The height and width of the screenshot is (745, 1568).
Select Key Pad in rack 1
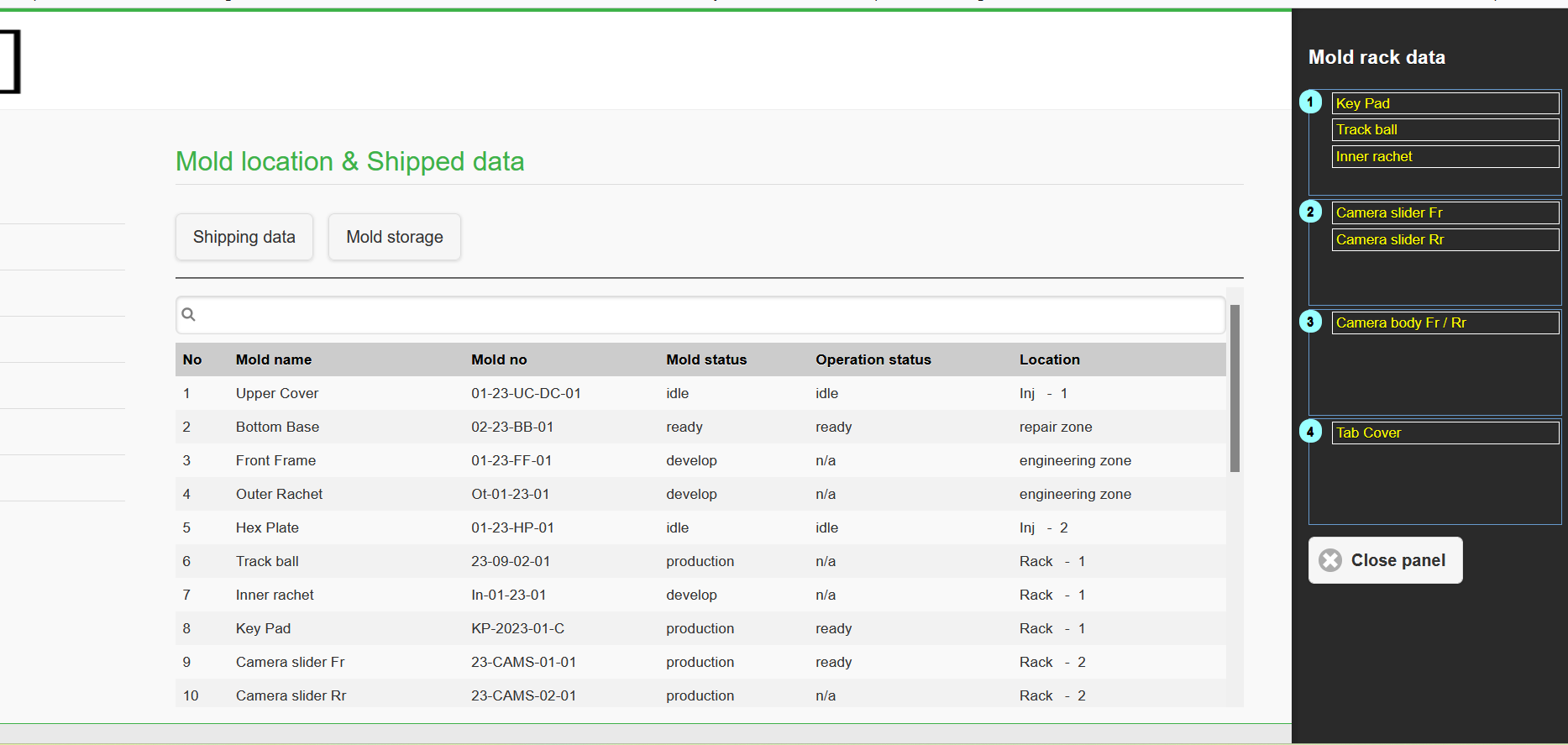[1445, 103]
